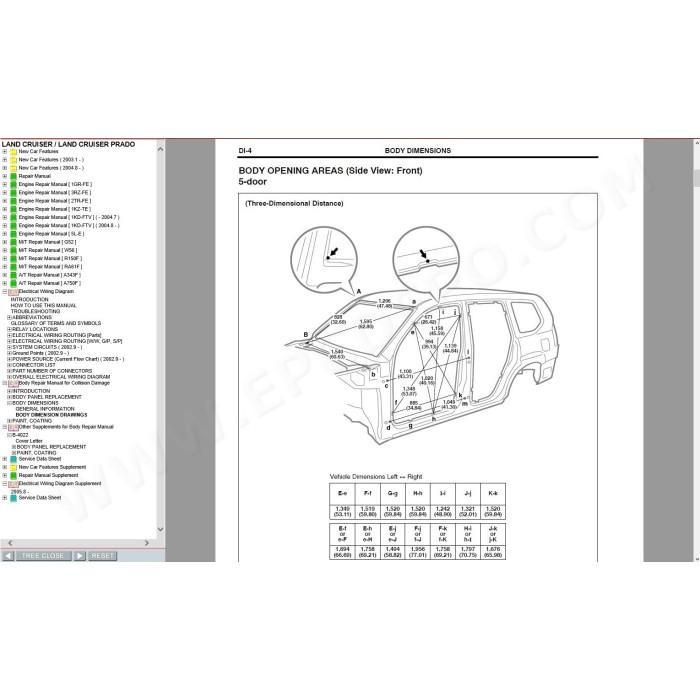
Task: Open the BODY DIMENSION DRAWINGS page
Action: pyautogui.click(x=51, y=415)
